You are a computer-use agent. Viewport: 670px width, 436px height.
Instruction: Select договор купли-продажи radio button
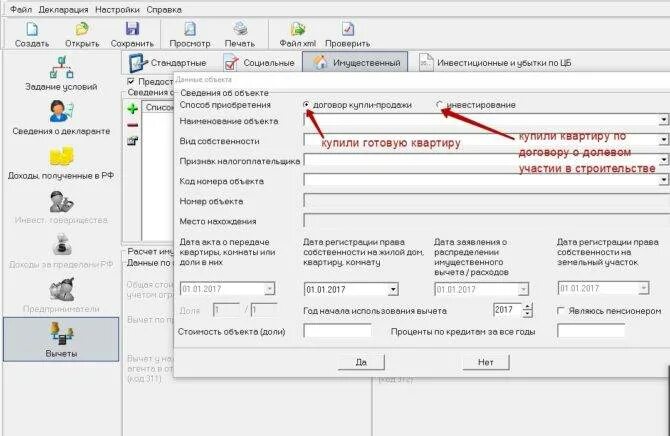[x=306, y=104]
